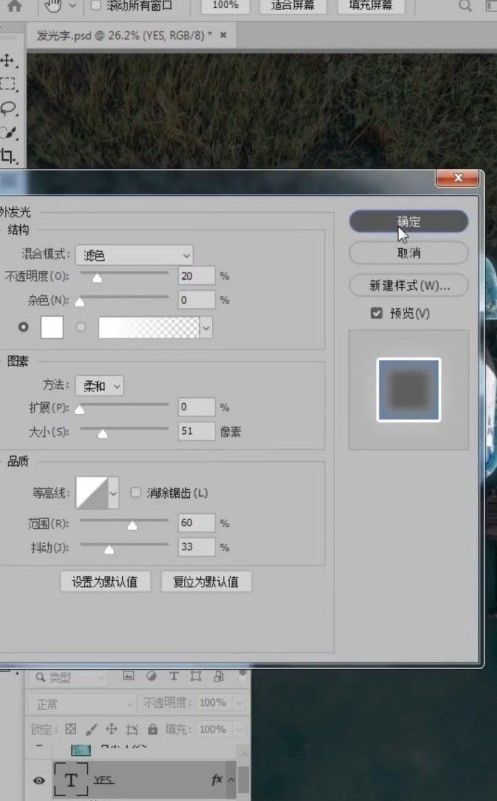
Task: Click the lock all icon in Layers panel
Action: click(152, 729)
